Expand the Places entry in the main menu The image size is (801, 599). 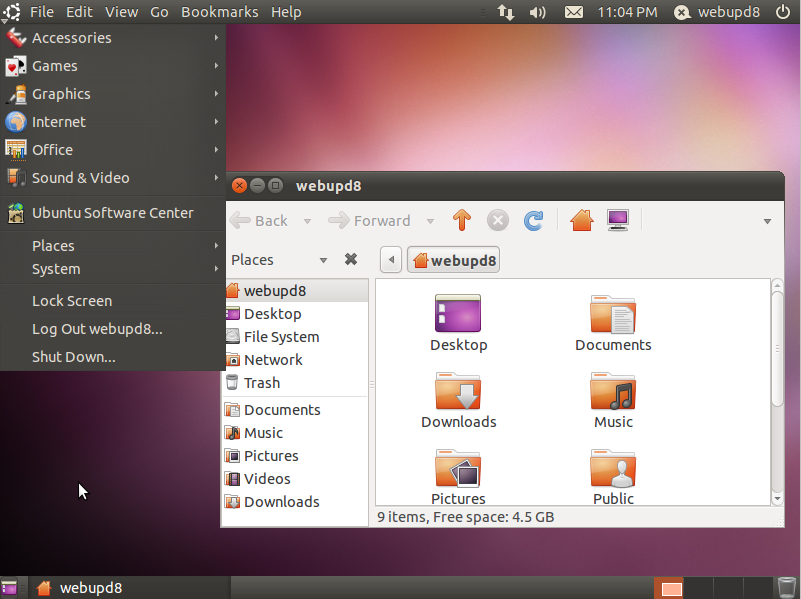coord(113,246)
